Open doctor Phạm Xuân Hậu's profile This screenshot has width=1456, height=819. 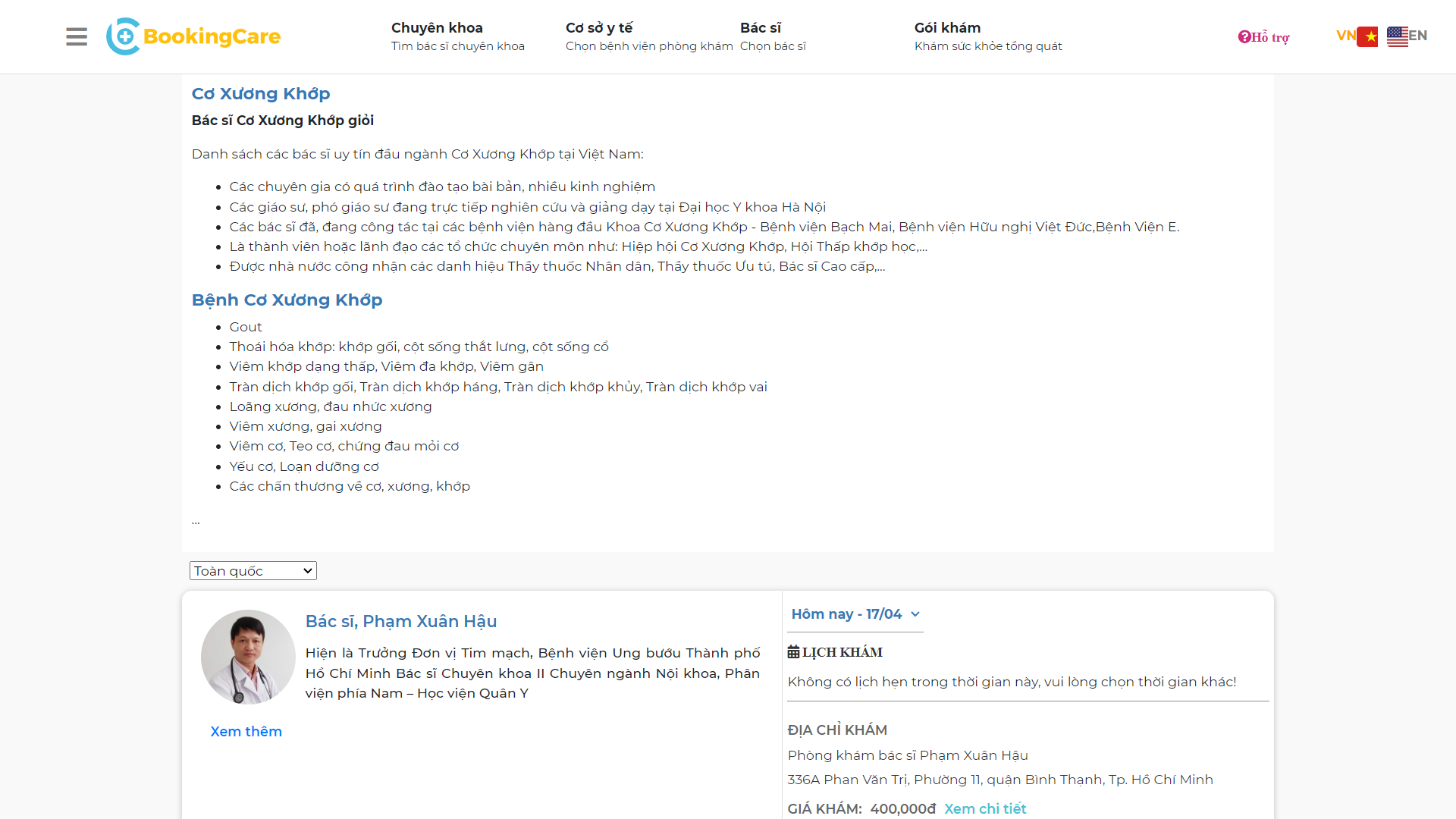click(401, 621)
